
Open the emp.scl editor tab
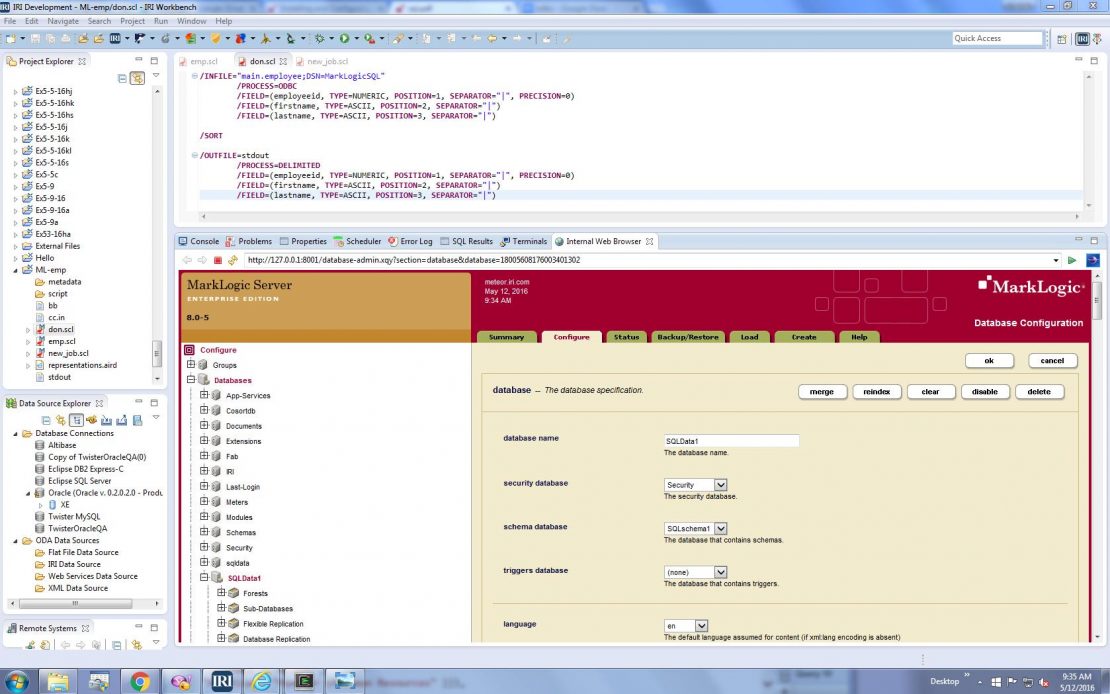[198, 62]
